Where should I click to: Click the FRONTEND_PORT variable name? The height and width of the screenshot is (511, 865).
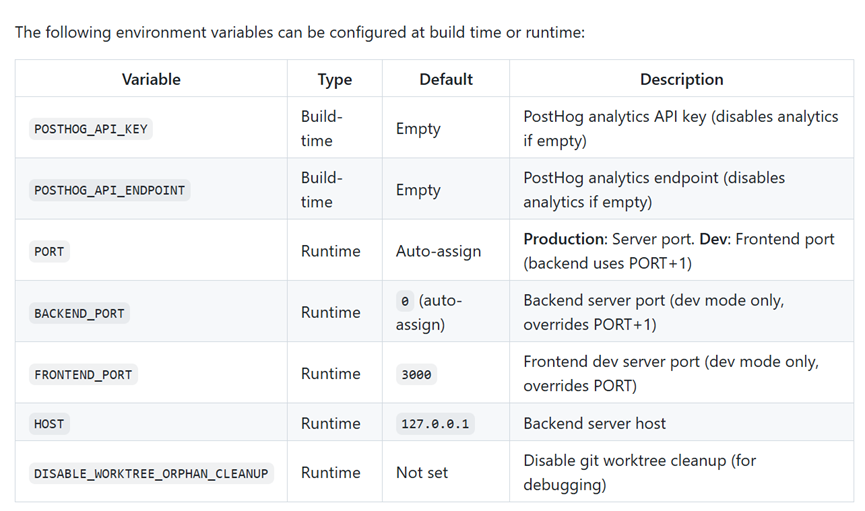click(83, 375)
